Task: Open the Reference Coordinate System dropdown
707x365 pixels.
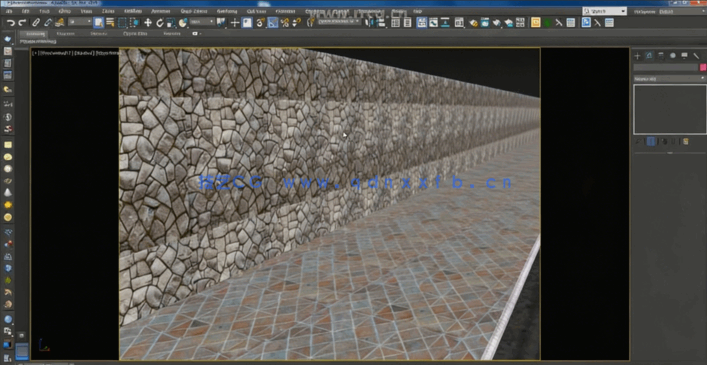Action: 202,22
